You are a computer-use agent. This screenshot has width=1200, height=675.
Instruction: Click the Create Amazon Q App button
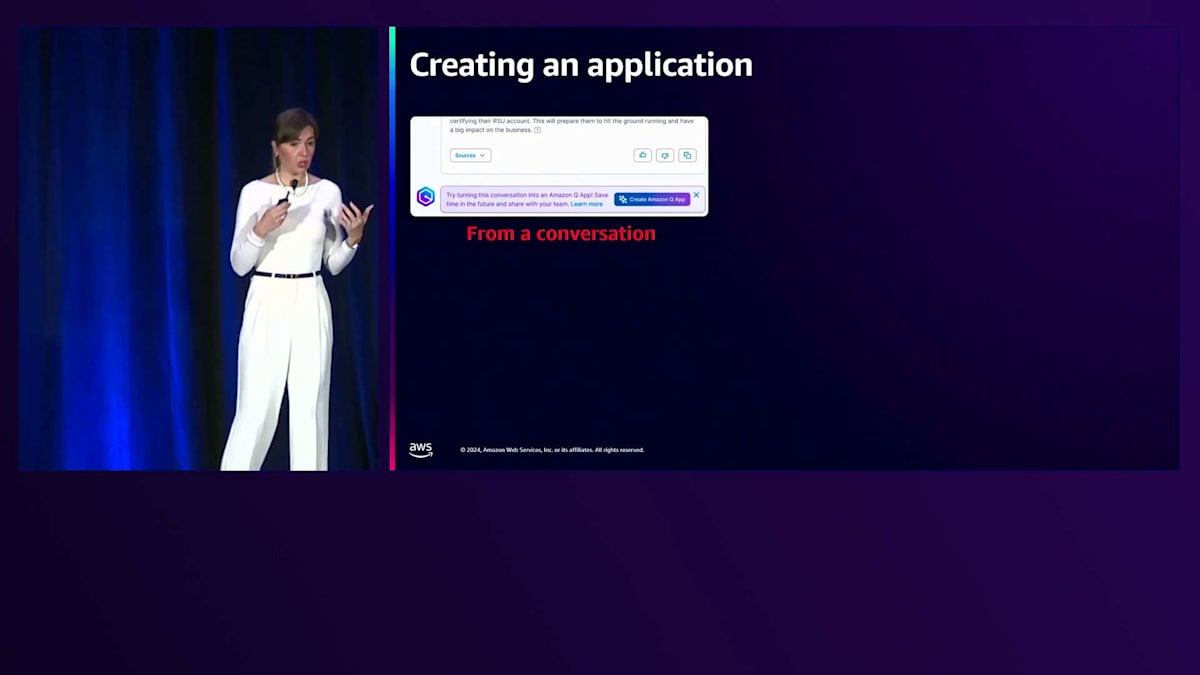point(652,199)
